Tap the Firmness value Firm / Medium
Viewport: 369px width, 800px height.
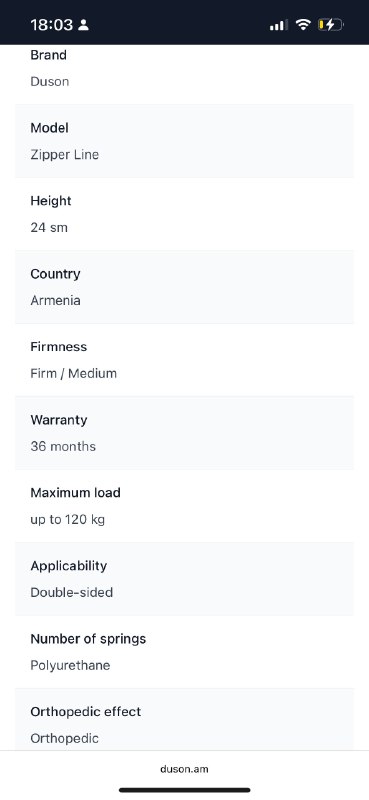point(73,373)
